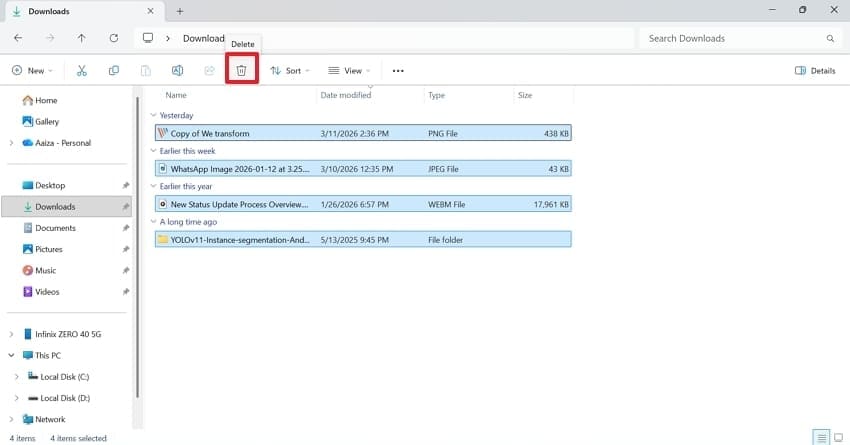Open Gallery in navigation pane
Viewport: 850px width, 445px height.
(41, 121)
